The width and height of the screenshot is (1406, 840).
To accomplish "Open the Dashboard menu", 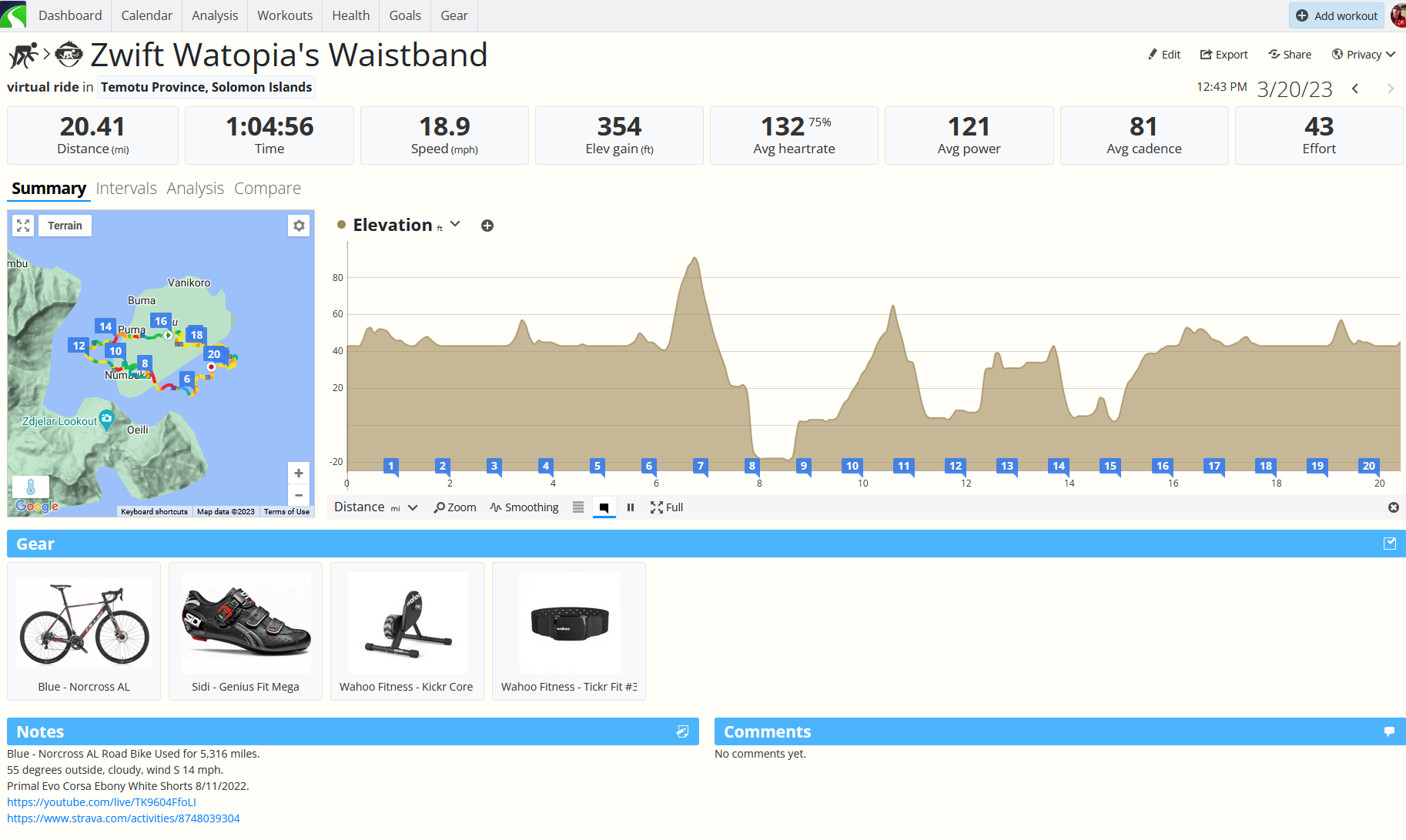I will (70, 15).
